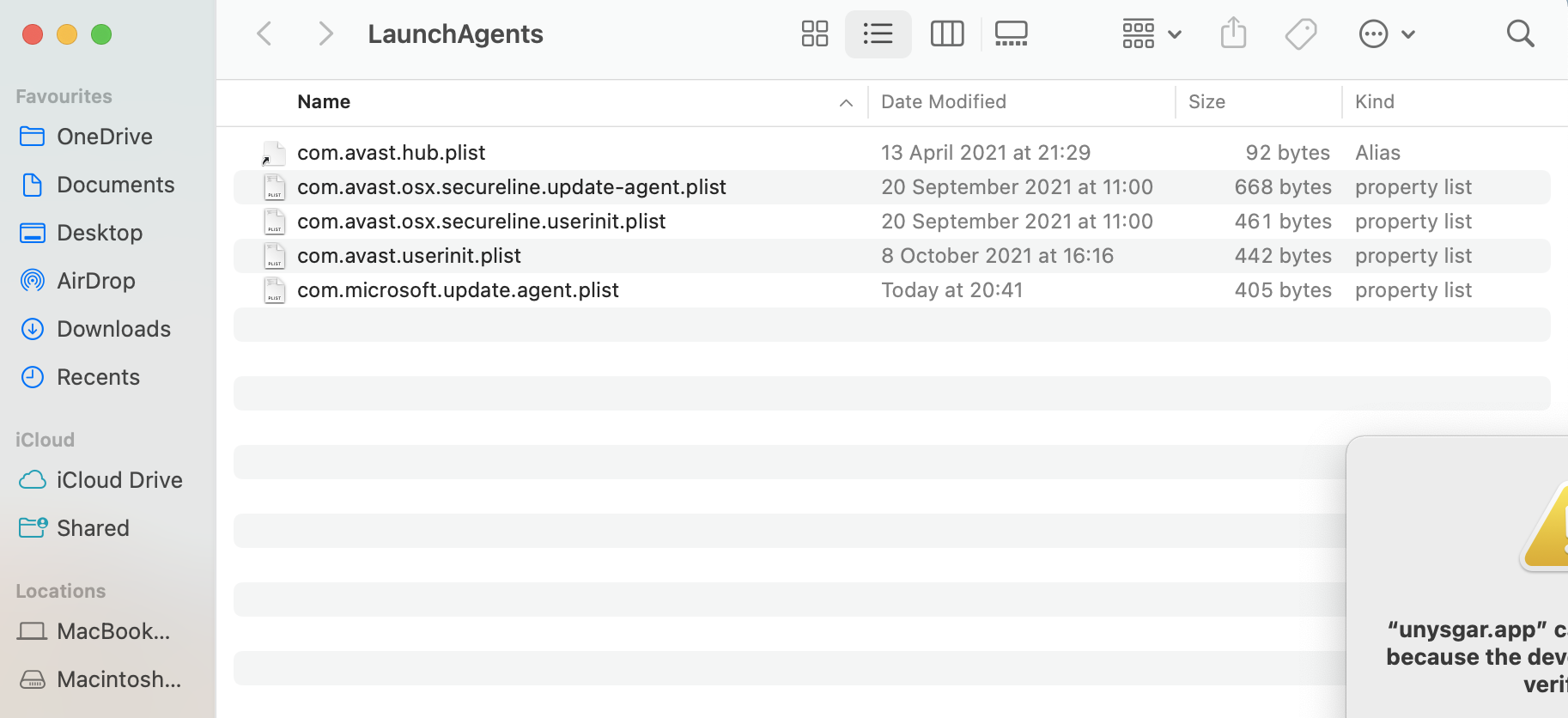Open iCloud Drive in the sidebar
Screen dimensions: 1568x718
click(x=119, y=480)
